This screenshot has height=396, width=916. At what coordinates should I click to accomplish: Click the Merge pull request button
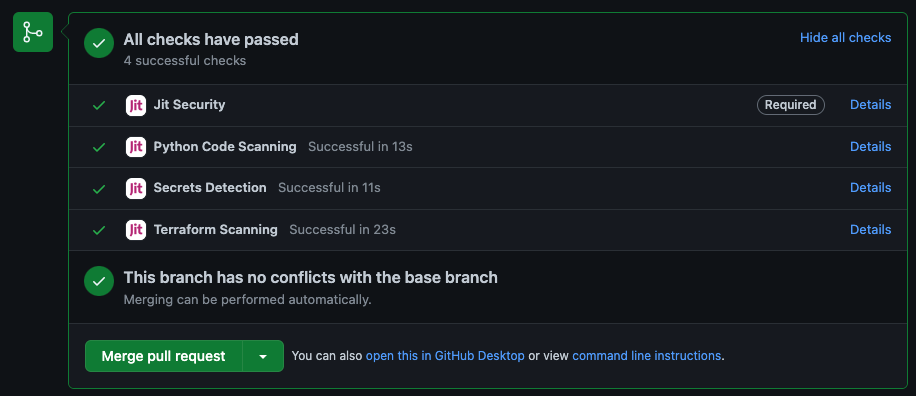(164, 356)
